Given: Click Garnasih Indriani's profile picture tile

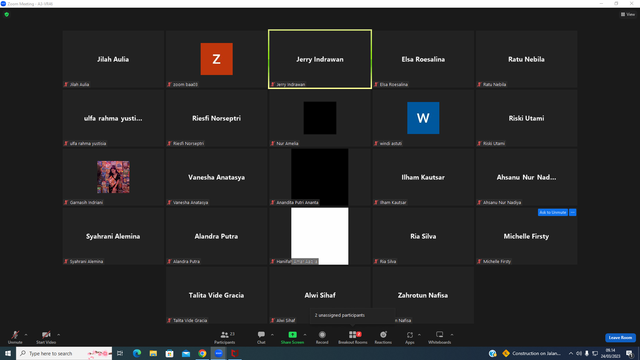Looking at the screenshot, I should click(113, 177).
